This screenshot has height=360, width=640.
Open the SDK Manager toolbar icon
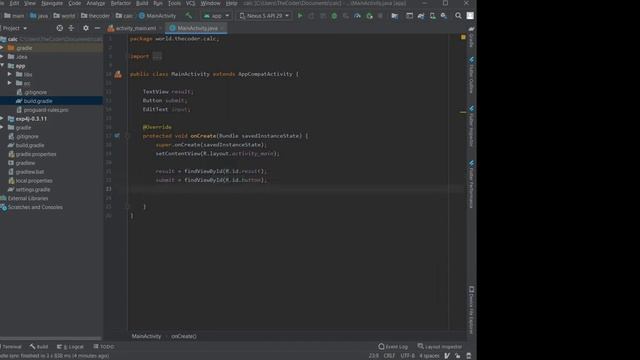tap(444, 16)
